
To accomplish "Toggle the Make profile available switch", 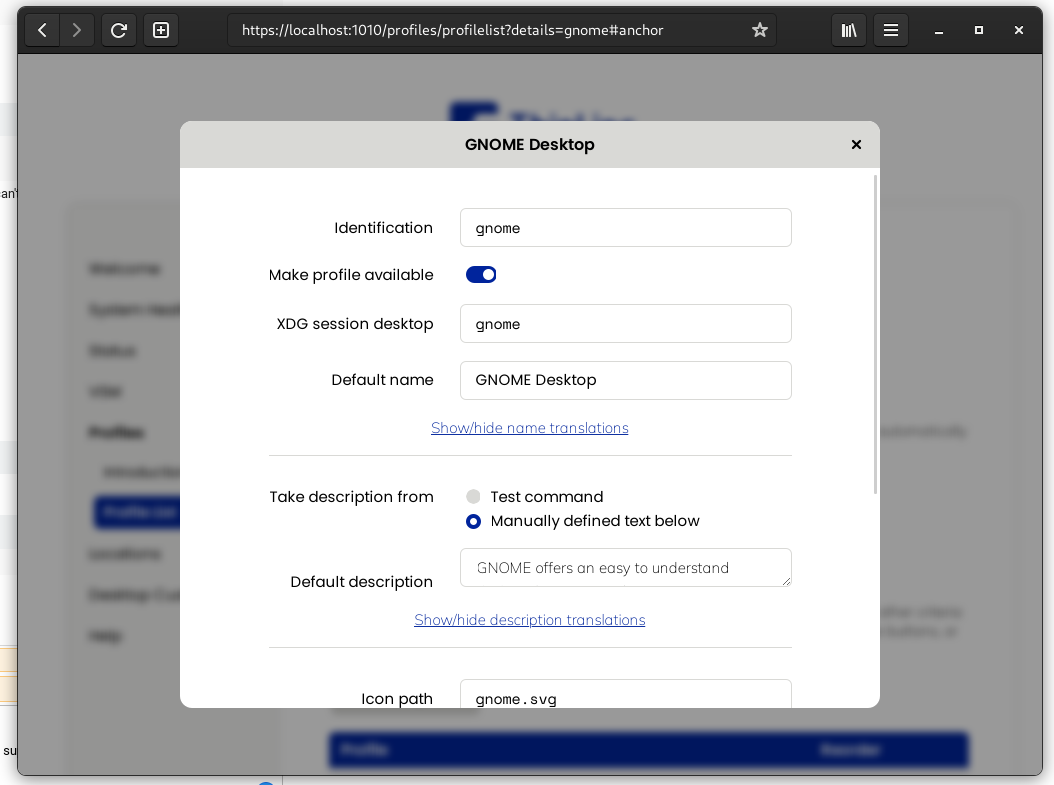I will [481, 275].
